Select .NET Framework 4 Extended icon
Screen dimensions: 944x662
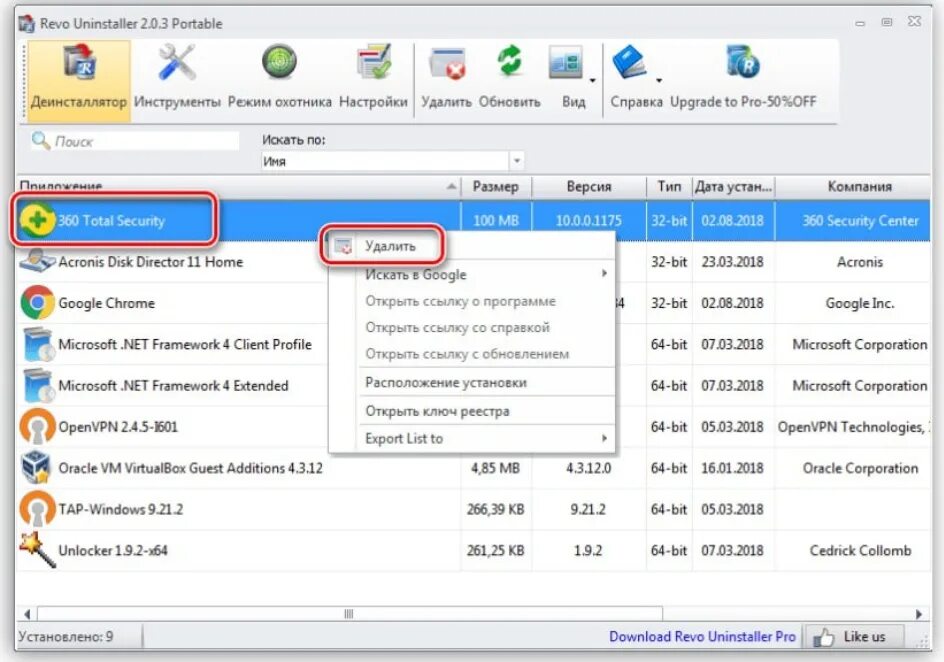tap(39, 385)
